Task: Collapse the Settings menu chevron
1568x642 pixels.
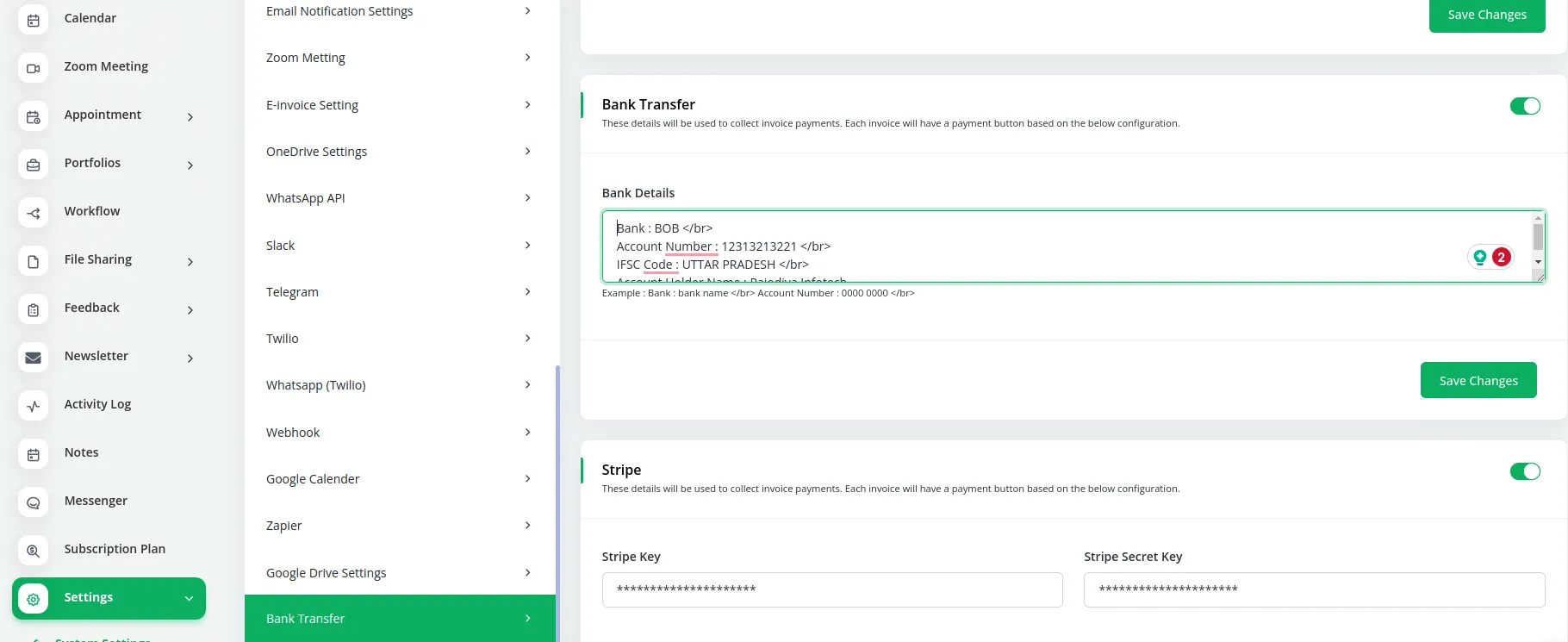Action: coord(189,599)
